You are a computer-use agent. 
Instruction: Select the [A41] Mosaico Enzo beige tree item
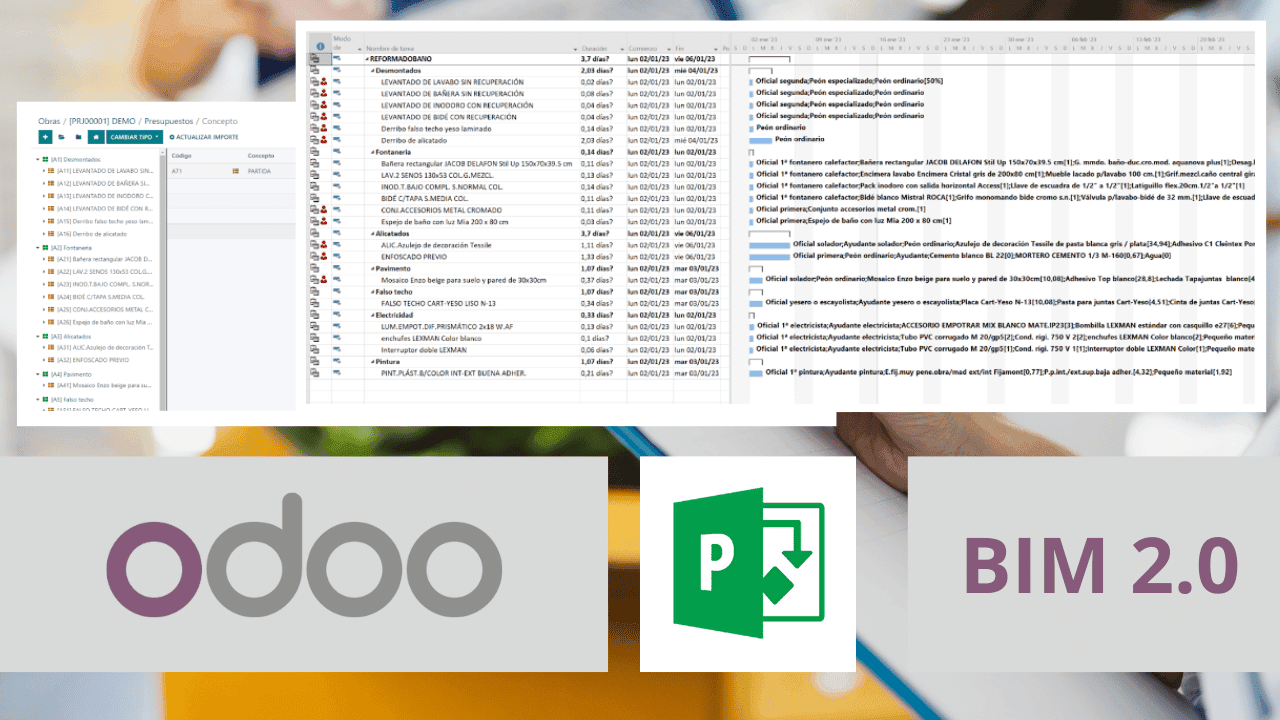(x=103, y=385)
